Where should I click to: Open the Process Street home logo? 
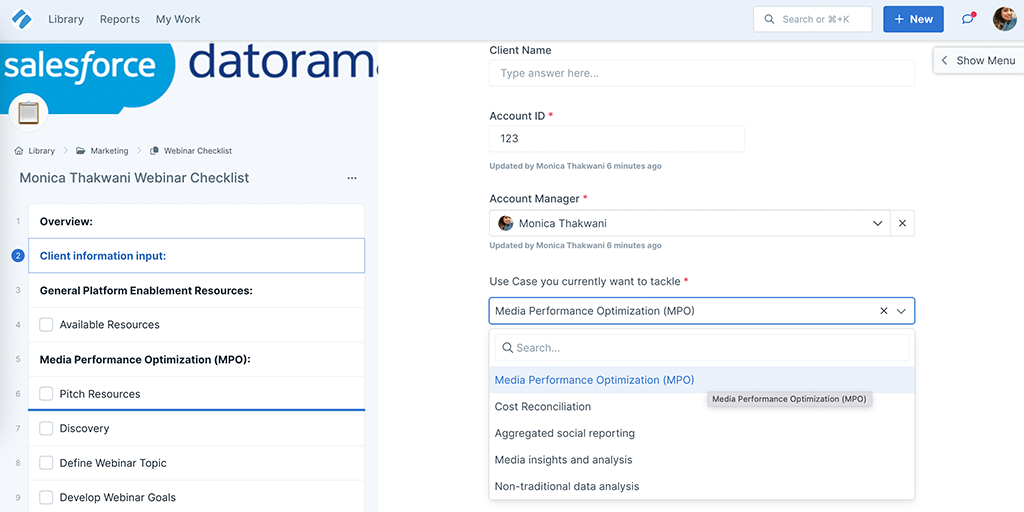[22, 19]
